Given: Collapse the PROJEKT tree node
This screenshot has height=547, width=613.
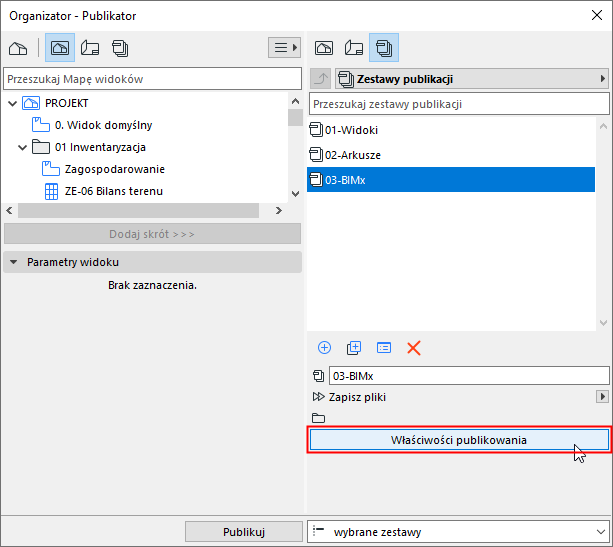Looking at the screenshot, I should click(13, 104).
